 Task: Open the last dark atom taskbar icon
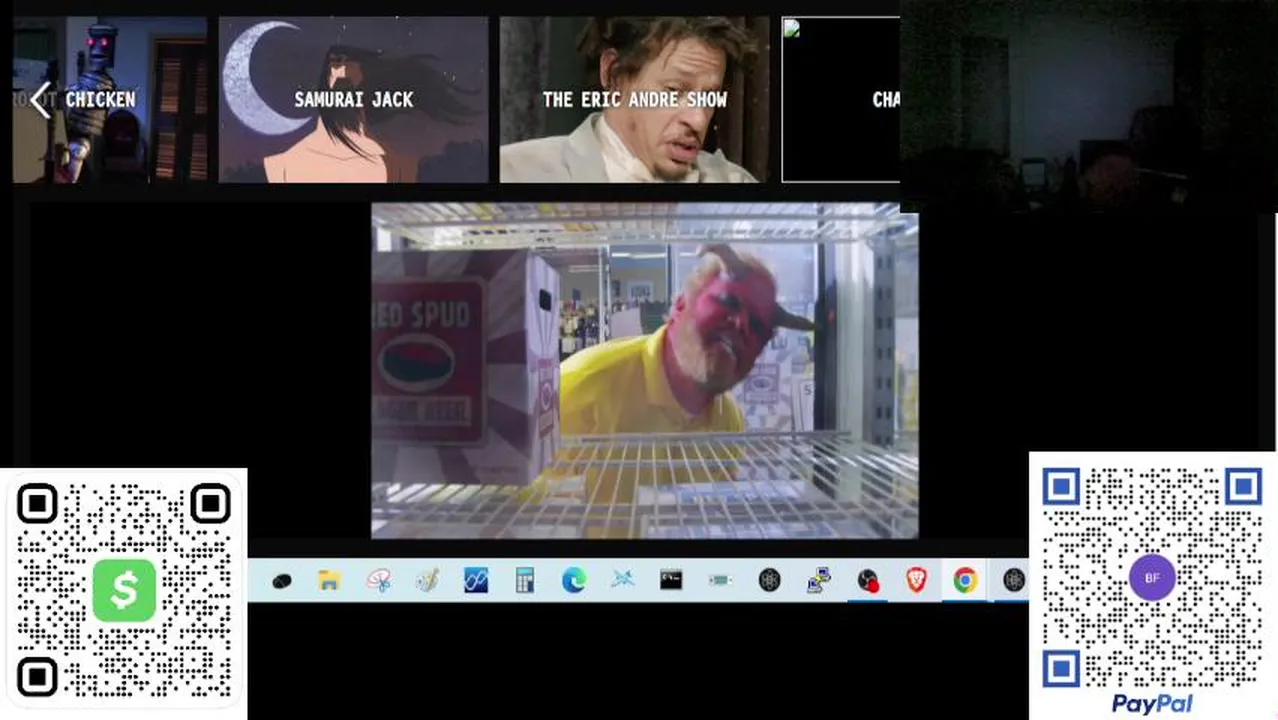pyautogui.click(x=1013, y=580)
